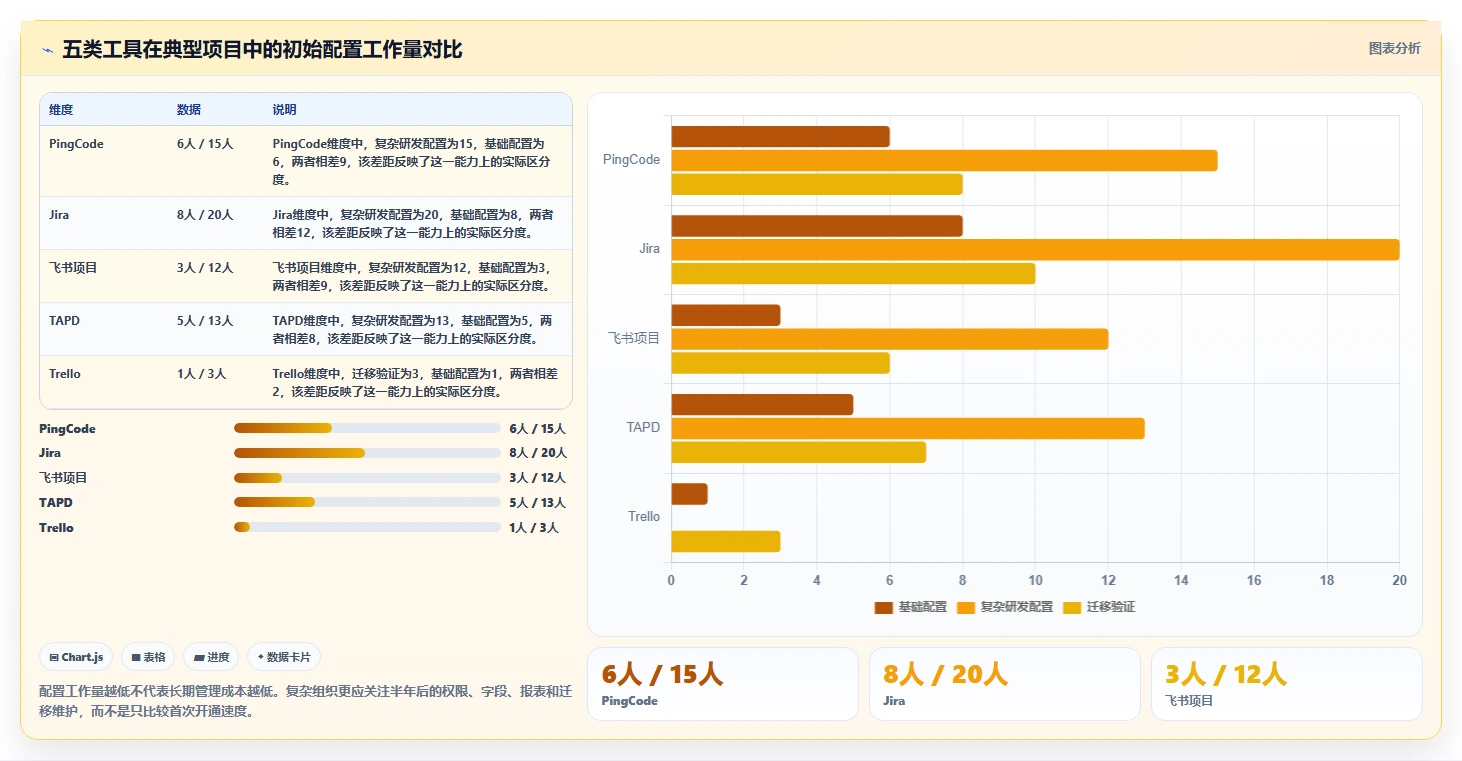Click the 5人 / 13人 table cell

(x=205, y=321)
